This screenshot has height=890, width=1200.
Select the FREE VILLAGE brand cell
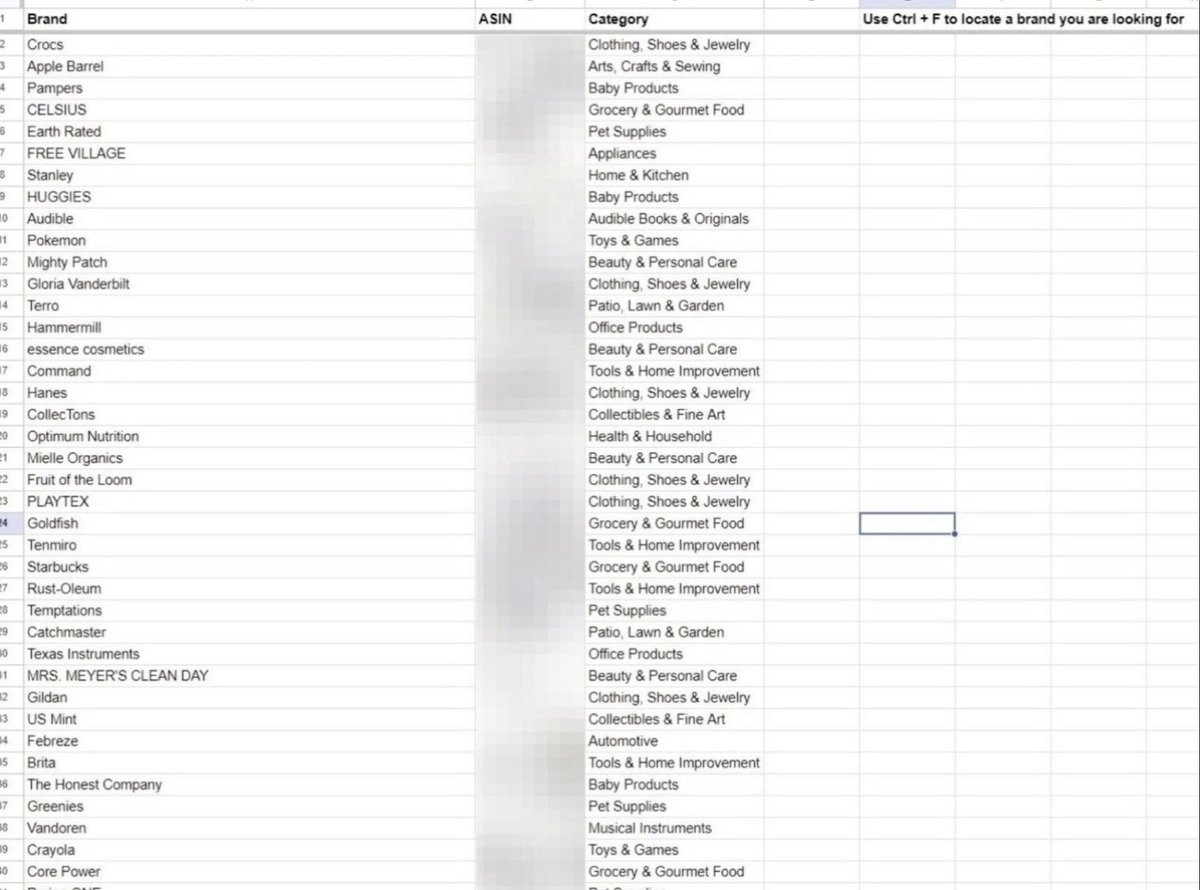point(247,154)
